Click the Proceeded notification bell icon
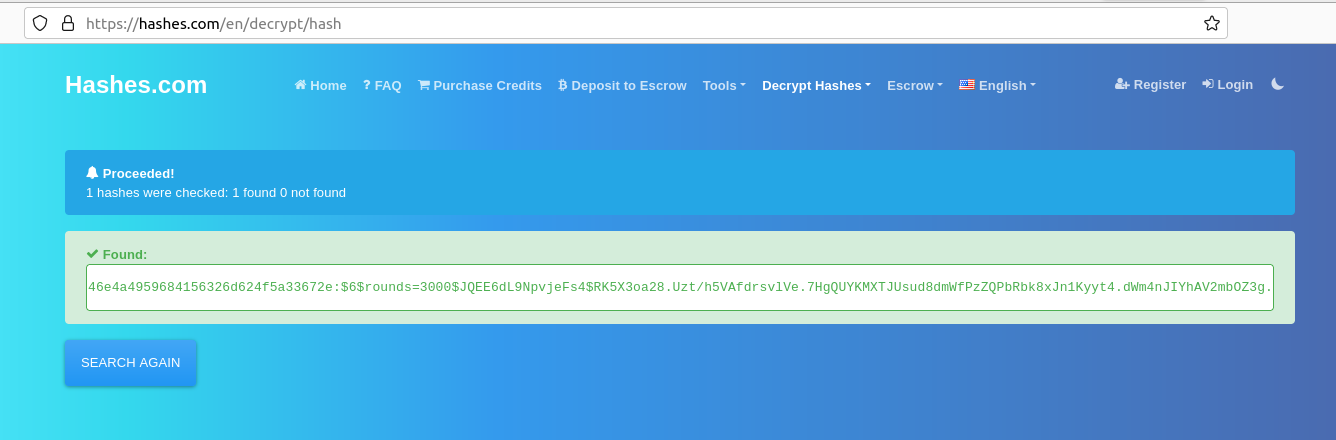1336x440 pixels. [92, 173]
